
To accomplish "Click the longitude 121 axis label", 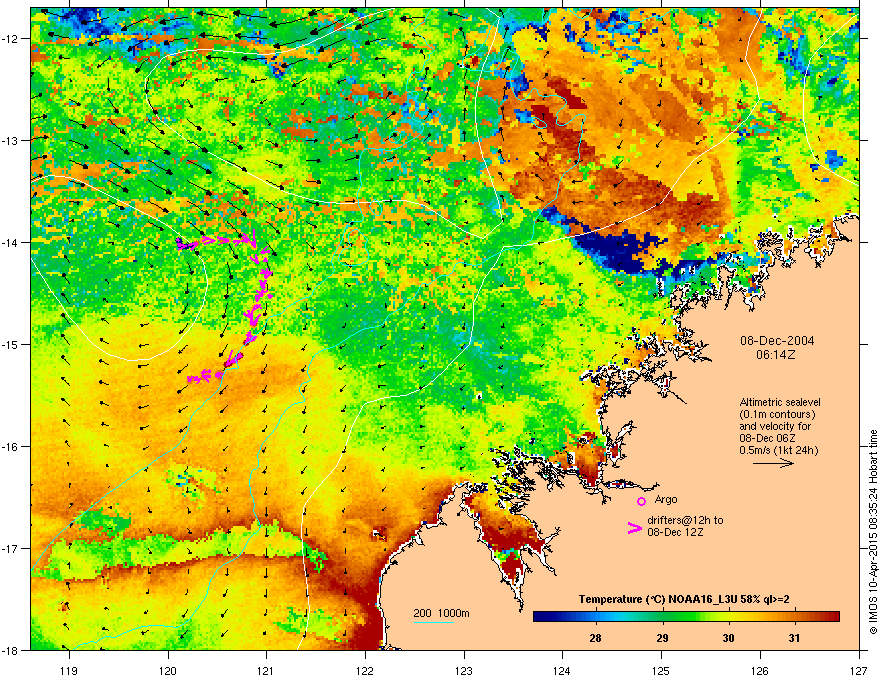I will click(x=266, y=670).
